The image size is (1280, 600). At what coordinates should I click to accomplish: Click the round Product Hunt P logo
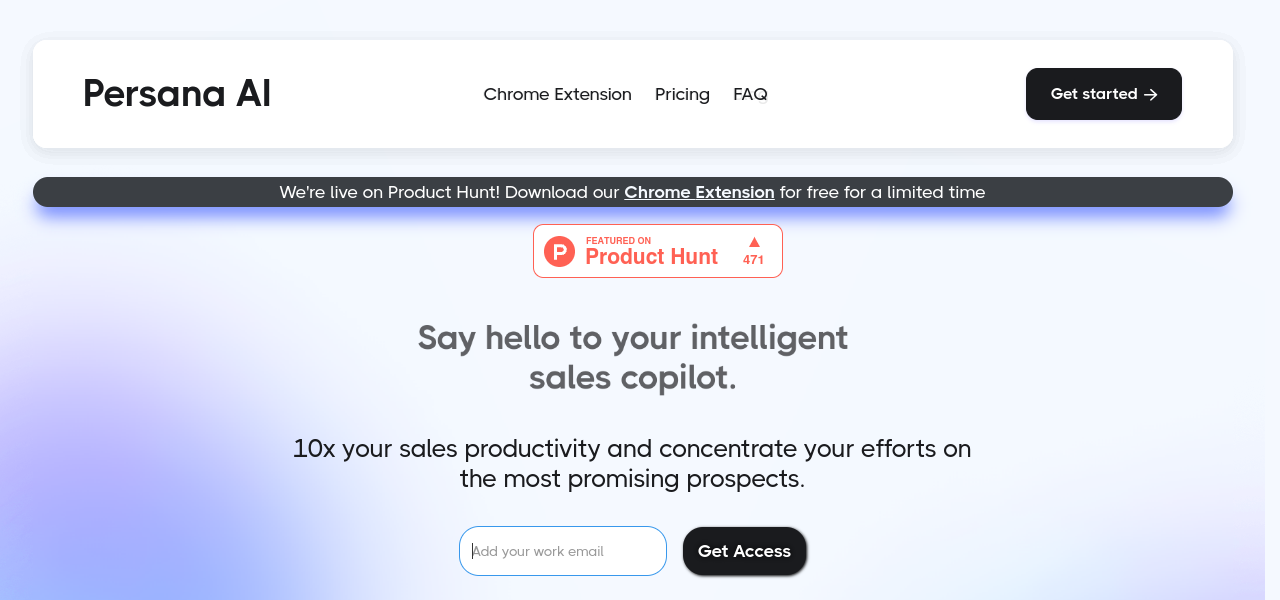[559, 251]
